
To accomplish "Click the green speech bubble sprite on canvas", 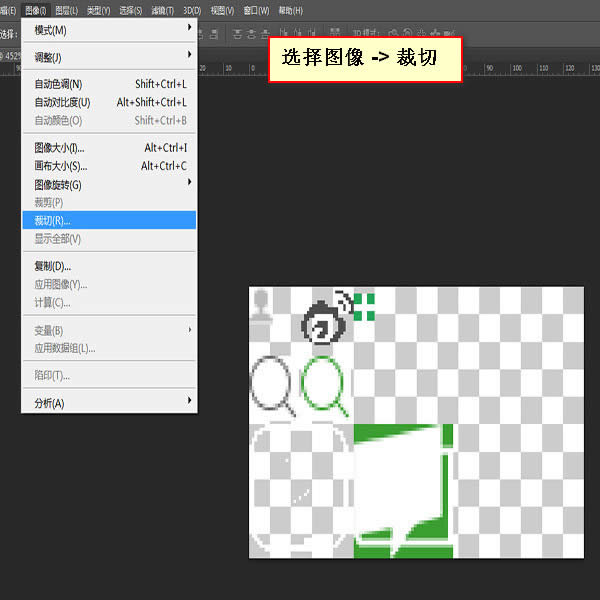I will pos(403,491).
